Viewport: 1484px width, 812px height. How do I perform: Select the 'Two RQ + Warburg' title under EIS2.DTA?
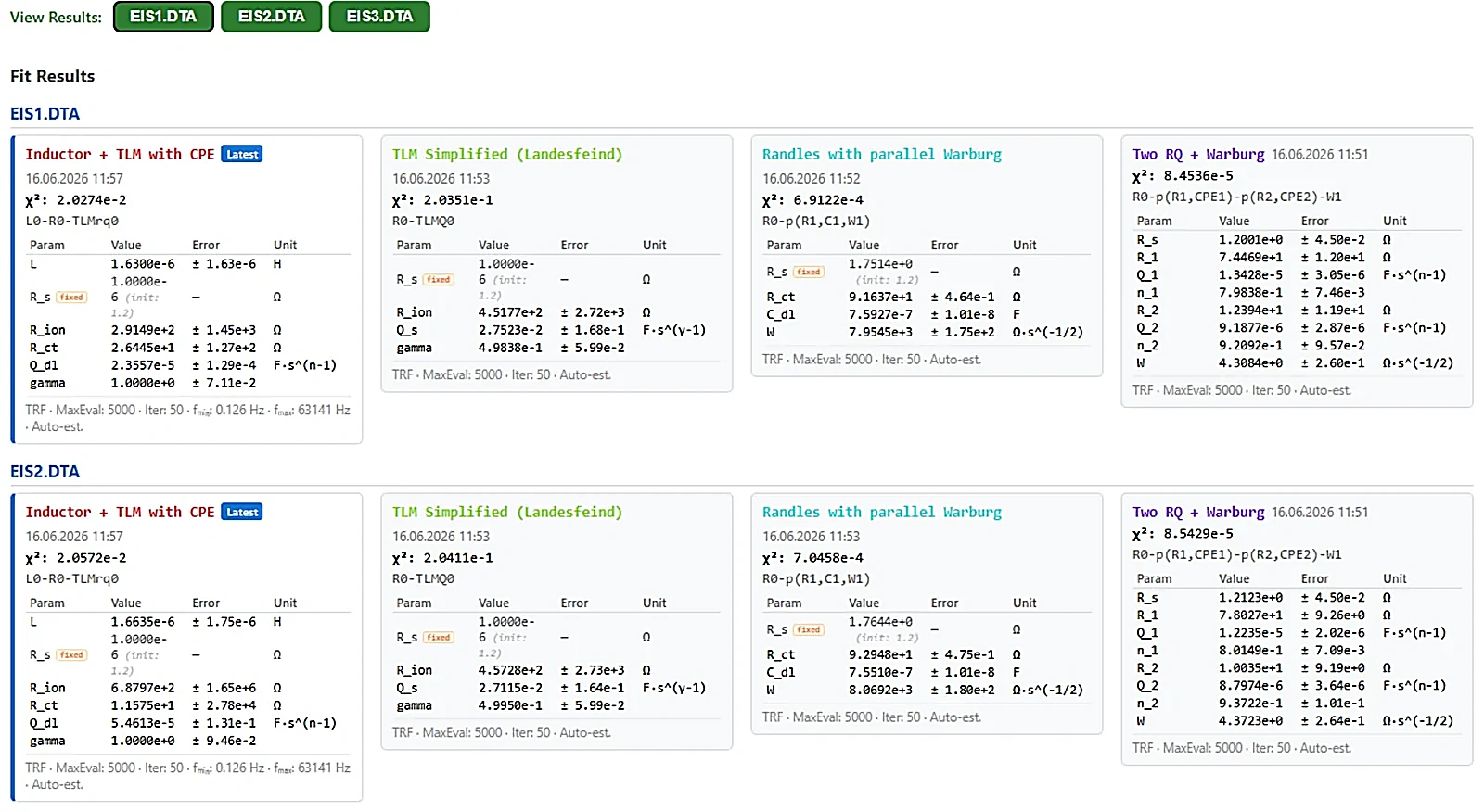point(1198,512)
